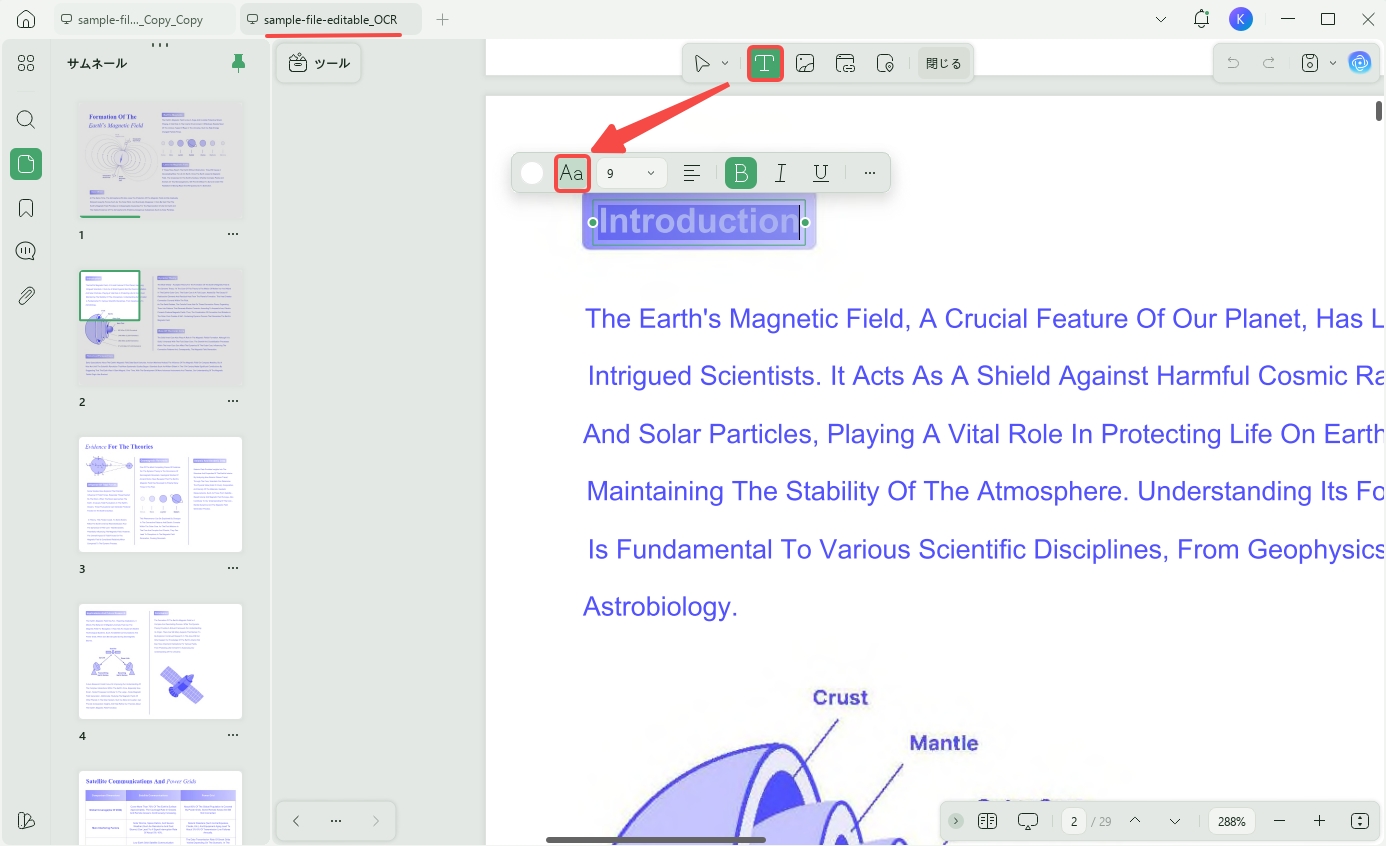Image resolution: width=1386 pixels, height=846 pixels.
Task: Open the font size 9 dropdown
Action: tap(632, 173)
